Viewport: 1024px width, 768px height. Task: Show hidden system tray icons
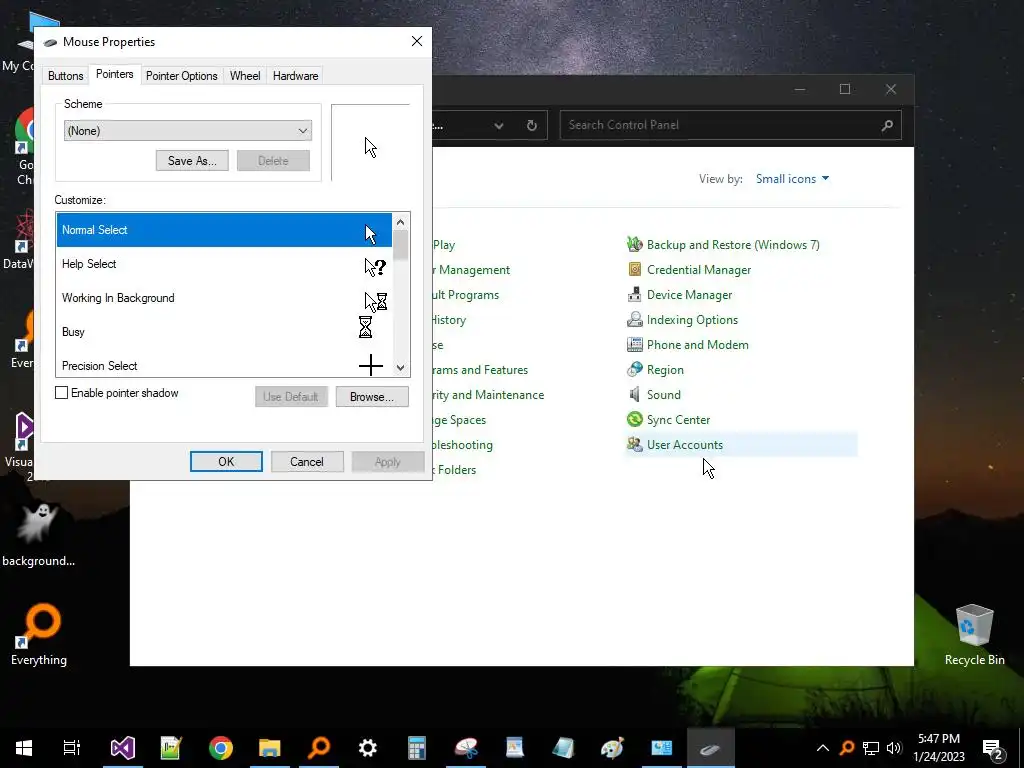[823, 748]
